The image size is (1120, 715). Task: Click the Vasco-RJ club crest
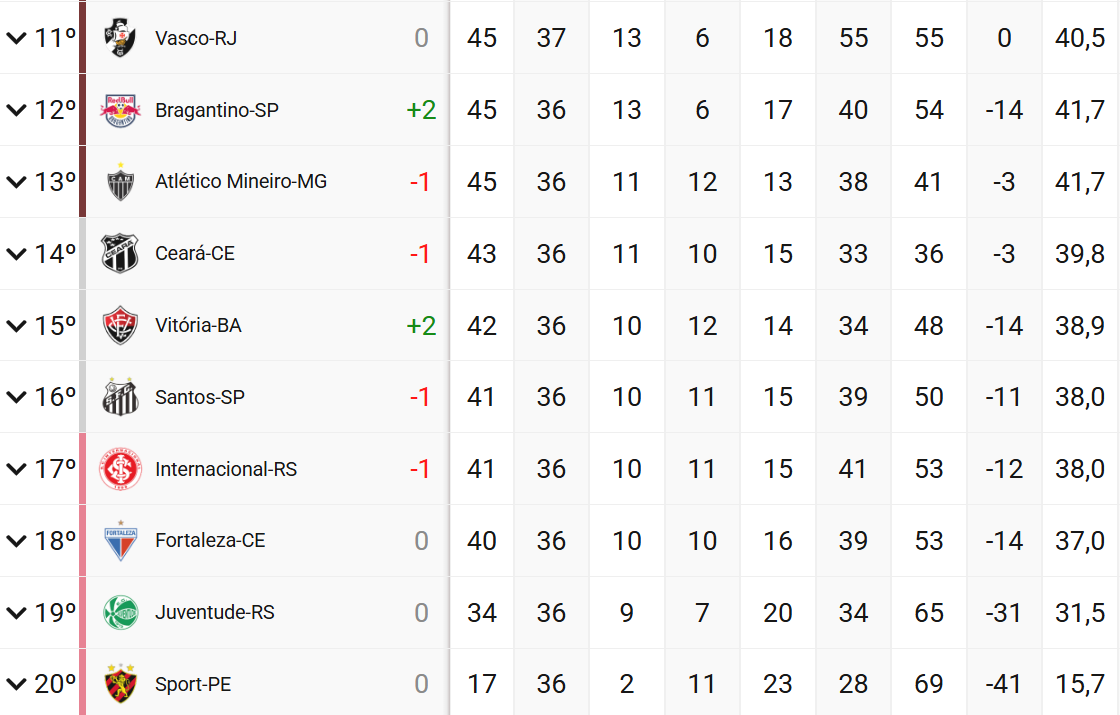point(120,38)
